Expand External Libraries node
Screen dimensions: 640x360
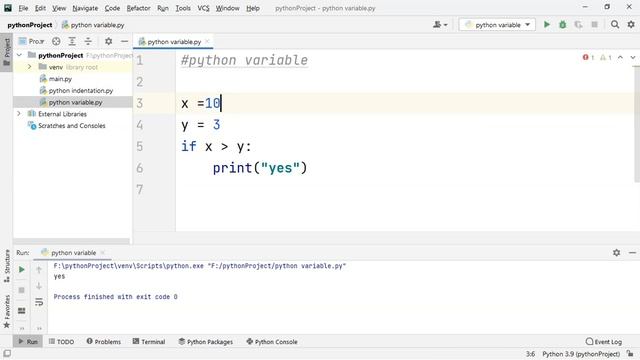tap(19, 114)
